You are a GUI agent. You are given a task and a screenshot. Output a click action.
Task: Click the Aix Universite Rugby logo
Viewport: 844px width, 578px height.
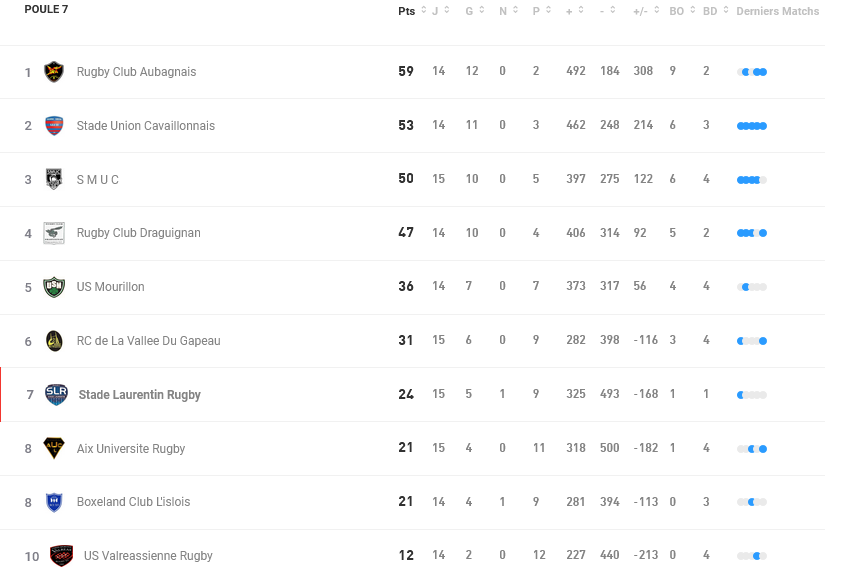tap(54, 448)
